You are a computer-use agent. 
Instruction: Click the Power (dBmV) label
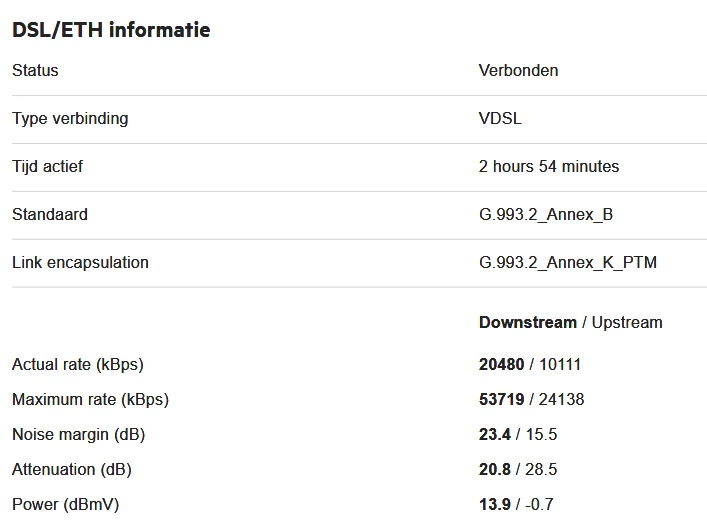pyautogui.click(x=65, y=504)
